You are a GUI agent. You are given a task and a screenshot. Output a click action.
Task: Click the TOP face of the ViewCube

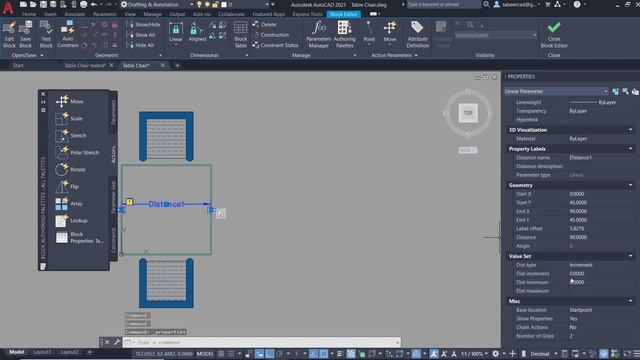(x=468, y=113)
